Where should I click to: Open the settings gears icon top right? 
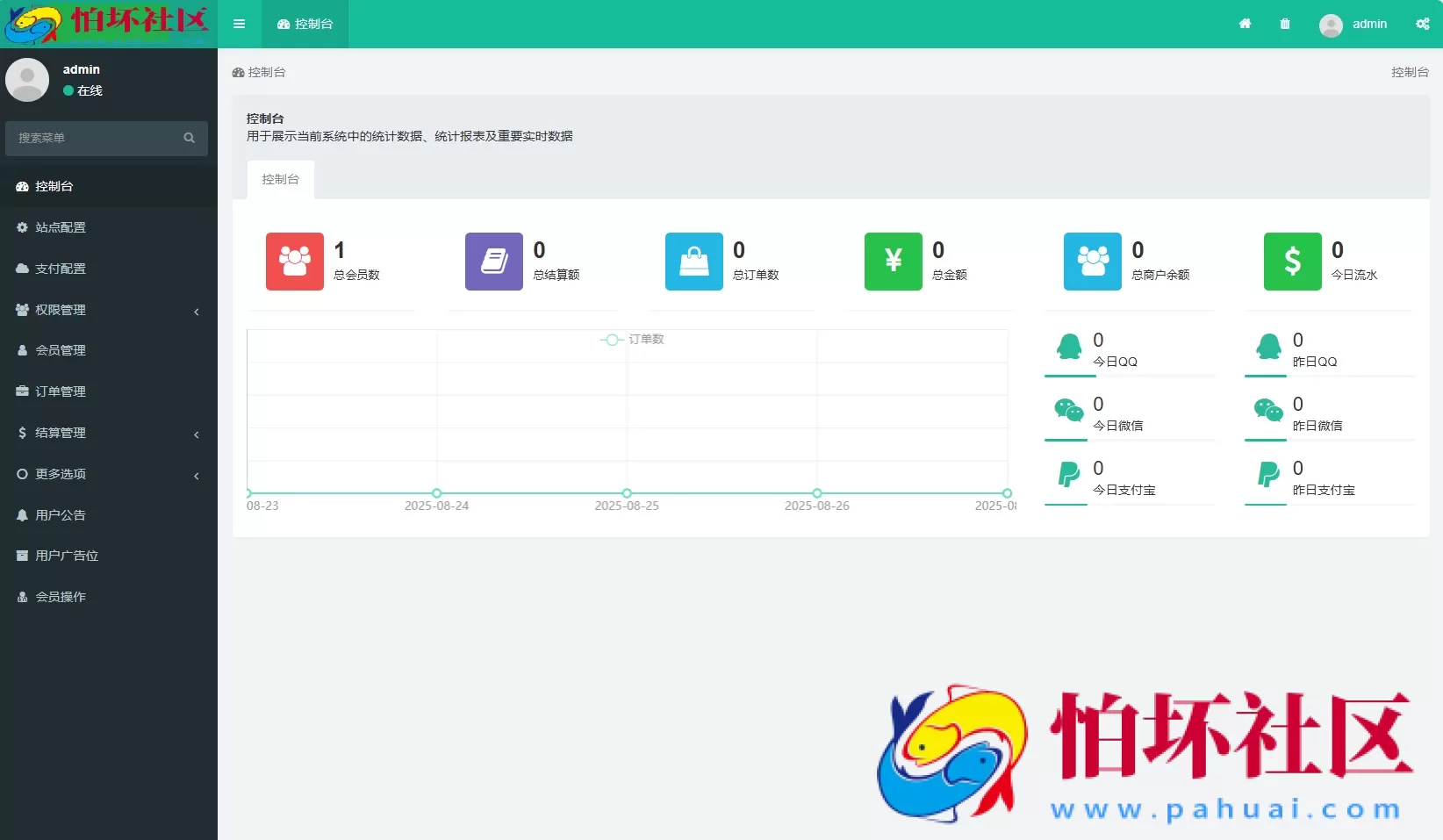[x=1422, y=24]
